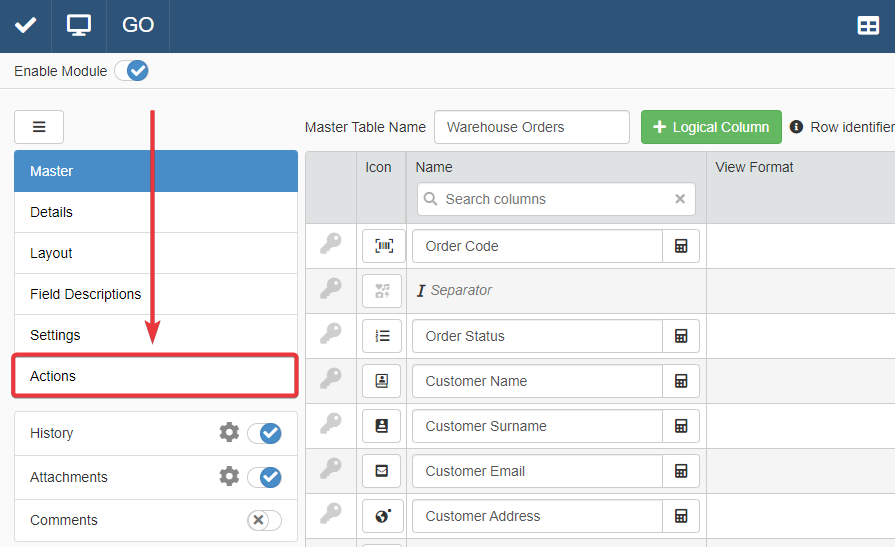Click the layout grid icon top right

(868, 26)
